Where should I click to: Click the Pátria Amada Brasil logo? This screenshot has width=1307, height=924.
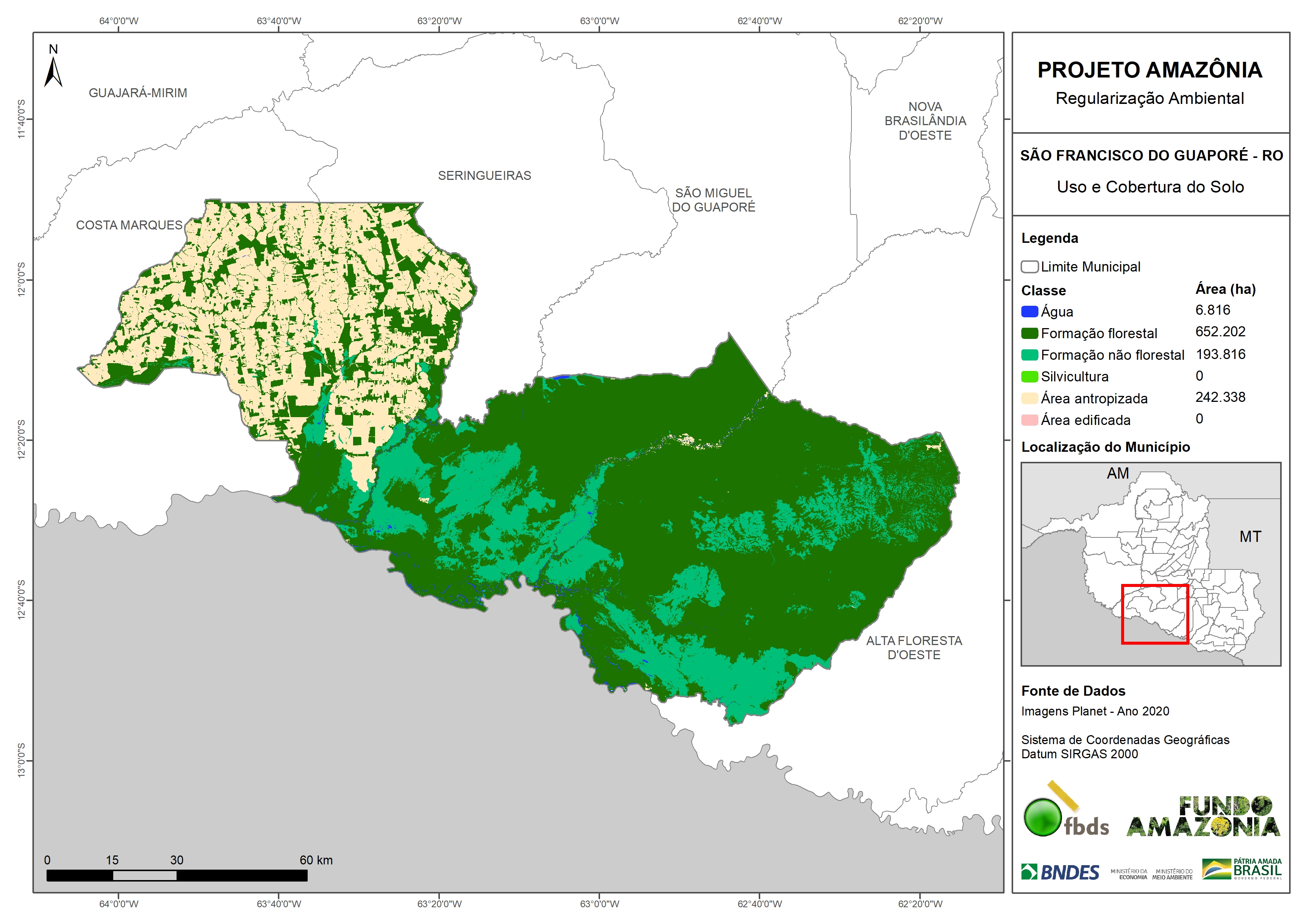pyautogui.click(x=1241, y=869)
